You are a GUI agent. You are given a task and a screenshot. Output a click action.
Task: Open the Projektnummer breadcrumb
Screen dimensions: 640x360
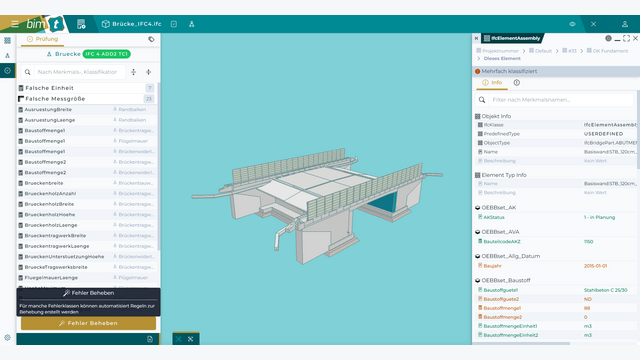coord(497,51)
